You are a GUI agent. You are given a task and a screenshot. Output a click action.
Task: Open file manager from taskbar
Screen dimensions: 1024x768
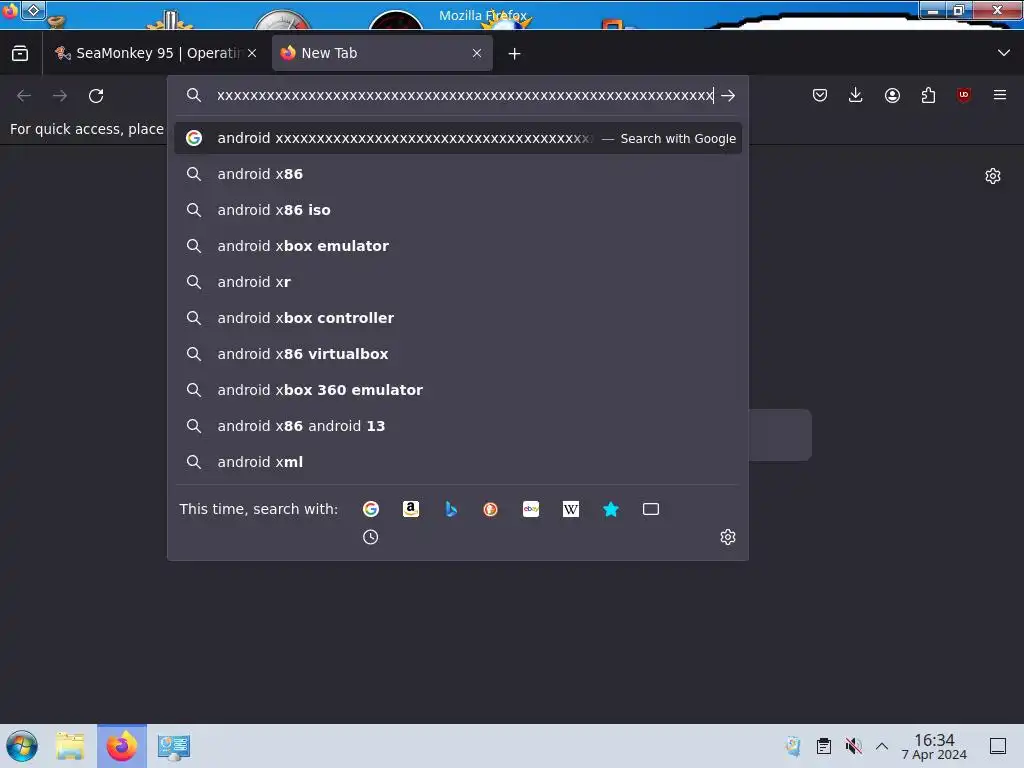[70, 746]
